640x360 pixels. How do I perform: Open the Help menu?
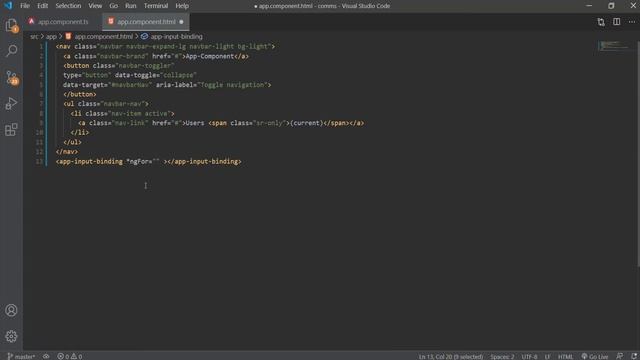tap(182, 6)
